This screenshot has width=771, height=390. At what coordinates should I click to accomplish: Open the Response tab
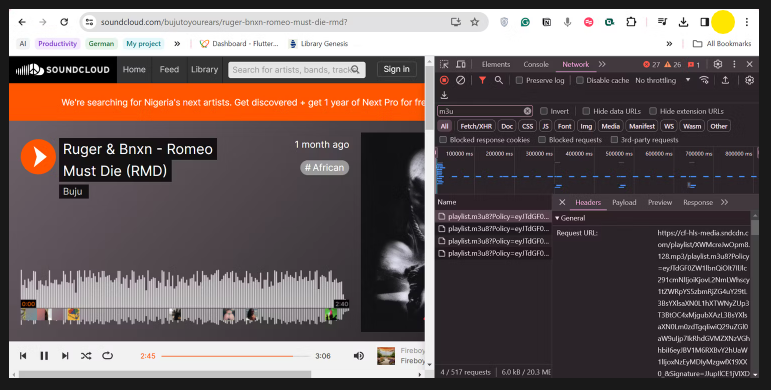(x=698, y=203)
